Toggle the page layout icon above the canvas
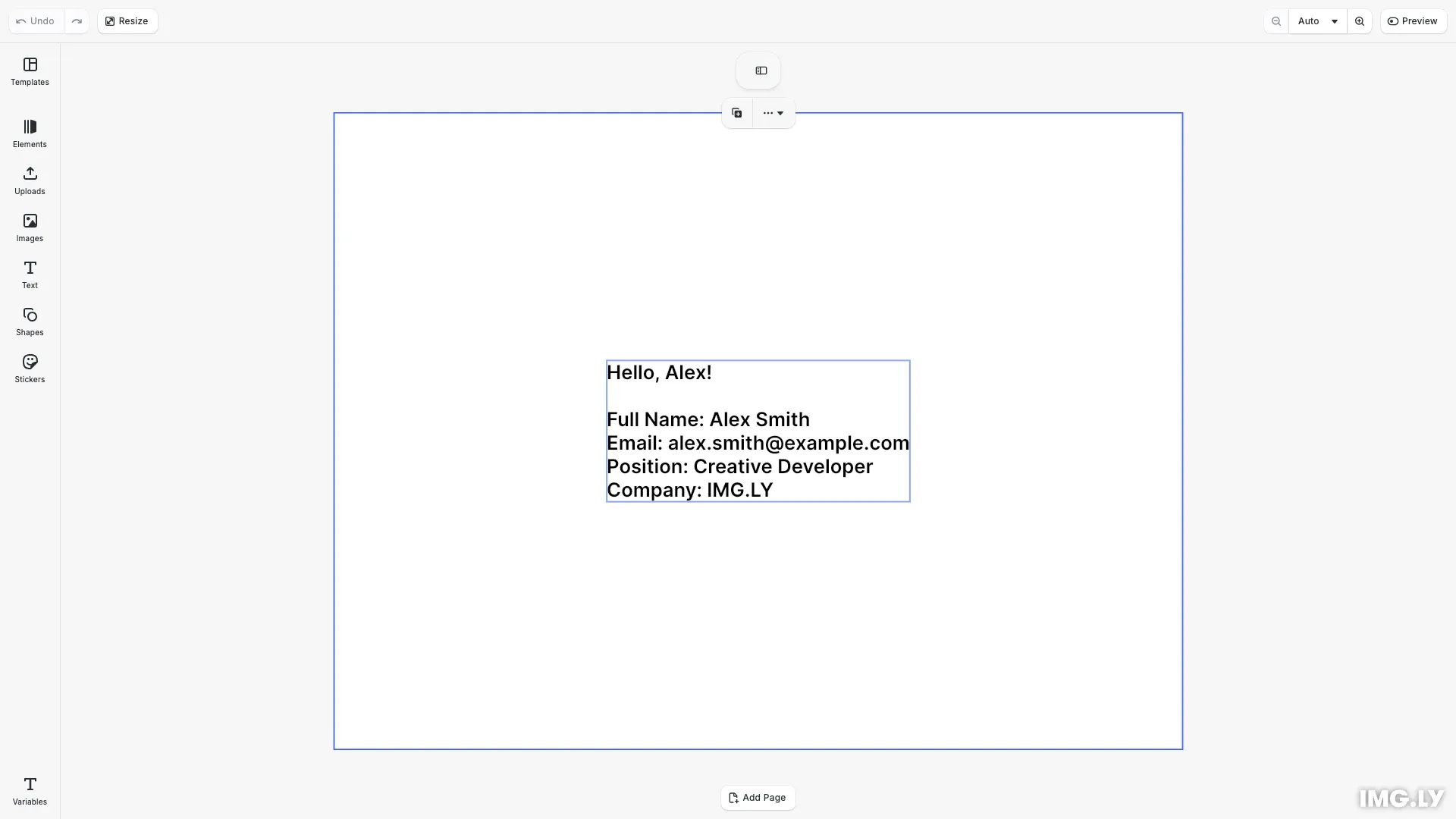The width and height of the screenshot is (1456, 819). (x=759, y=70)
